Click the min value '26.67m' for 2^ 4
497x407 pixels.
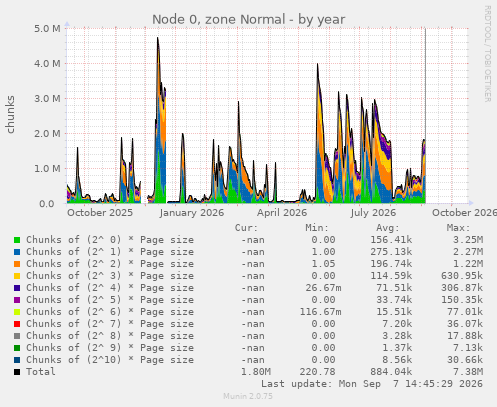point(323,288)
